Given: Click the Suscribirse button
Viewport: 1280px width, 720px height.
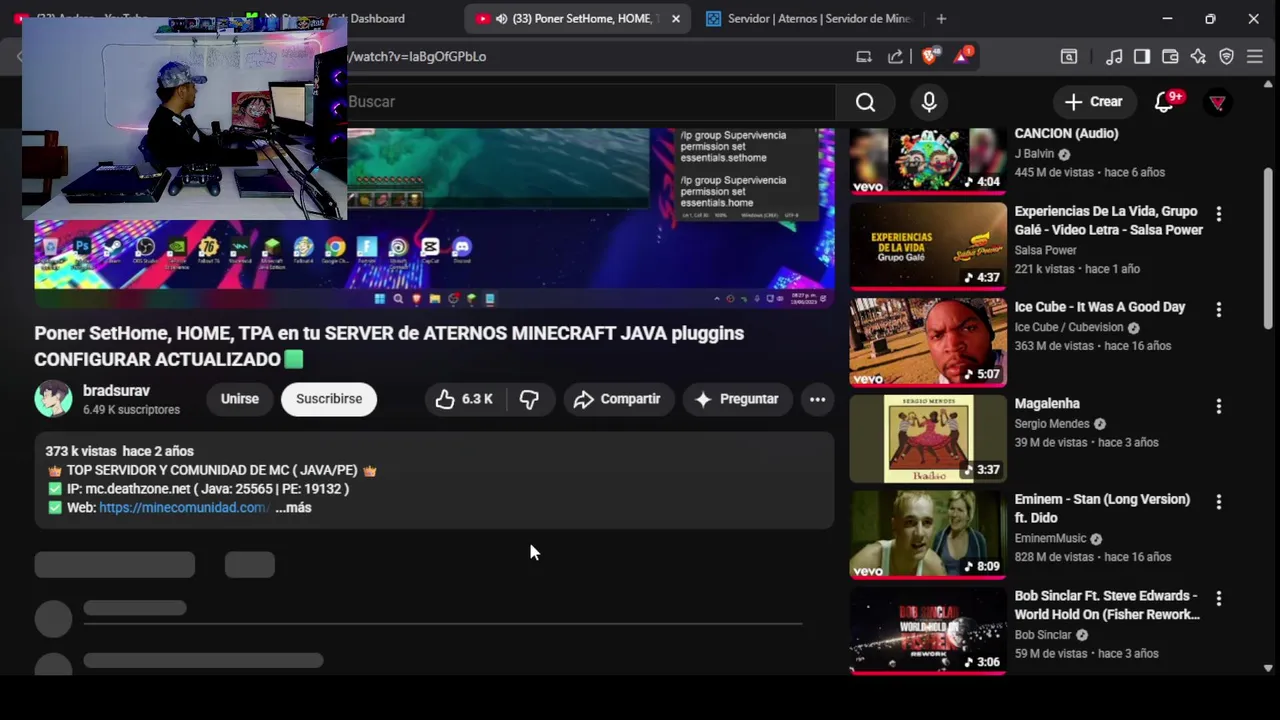Looking at the screenshot, I should 329,399.
